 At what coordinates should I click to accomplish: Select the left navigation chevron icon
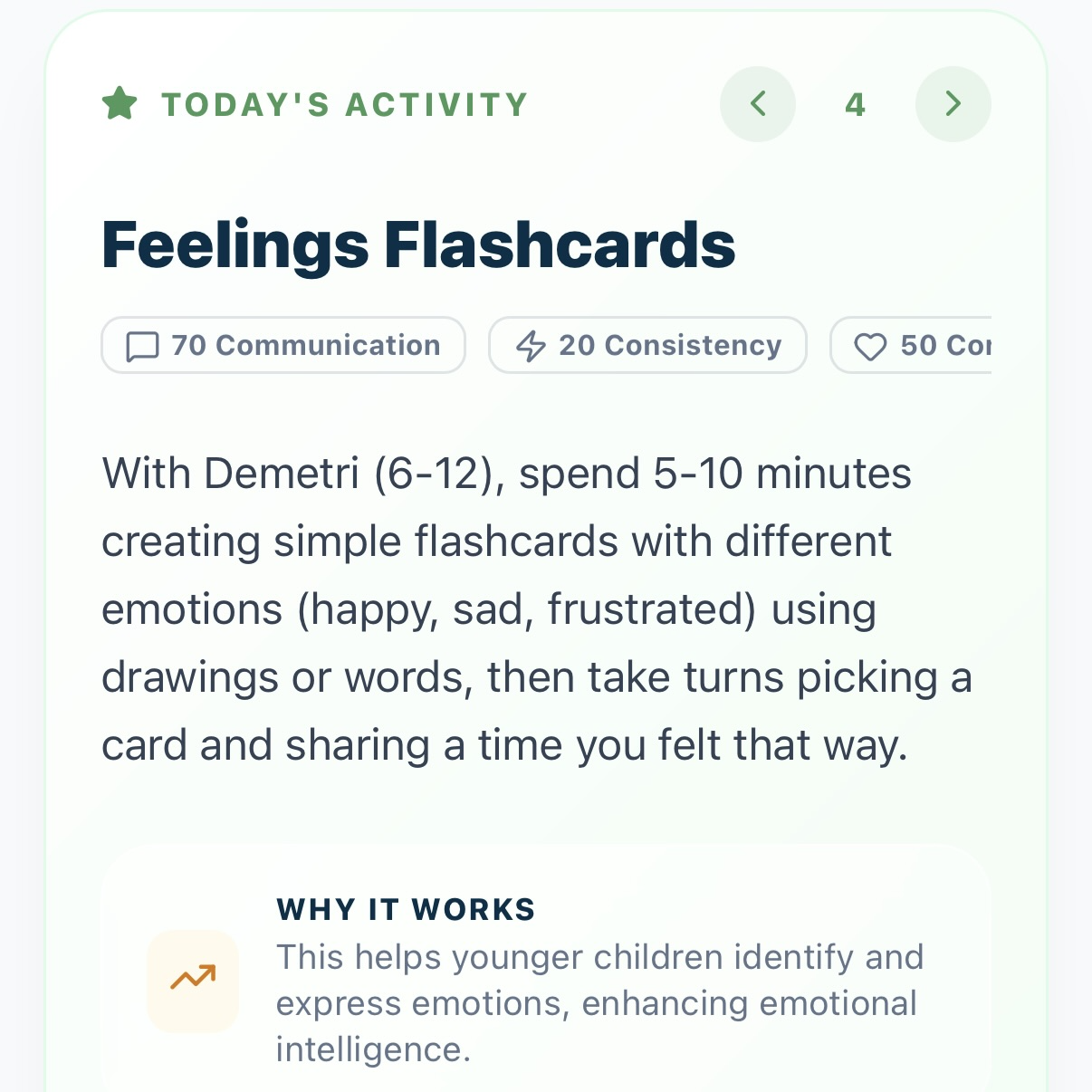point(758,103)
